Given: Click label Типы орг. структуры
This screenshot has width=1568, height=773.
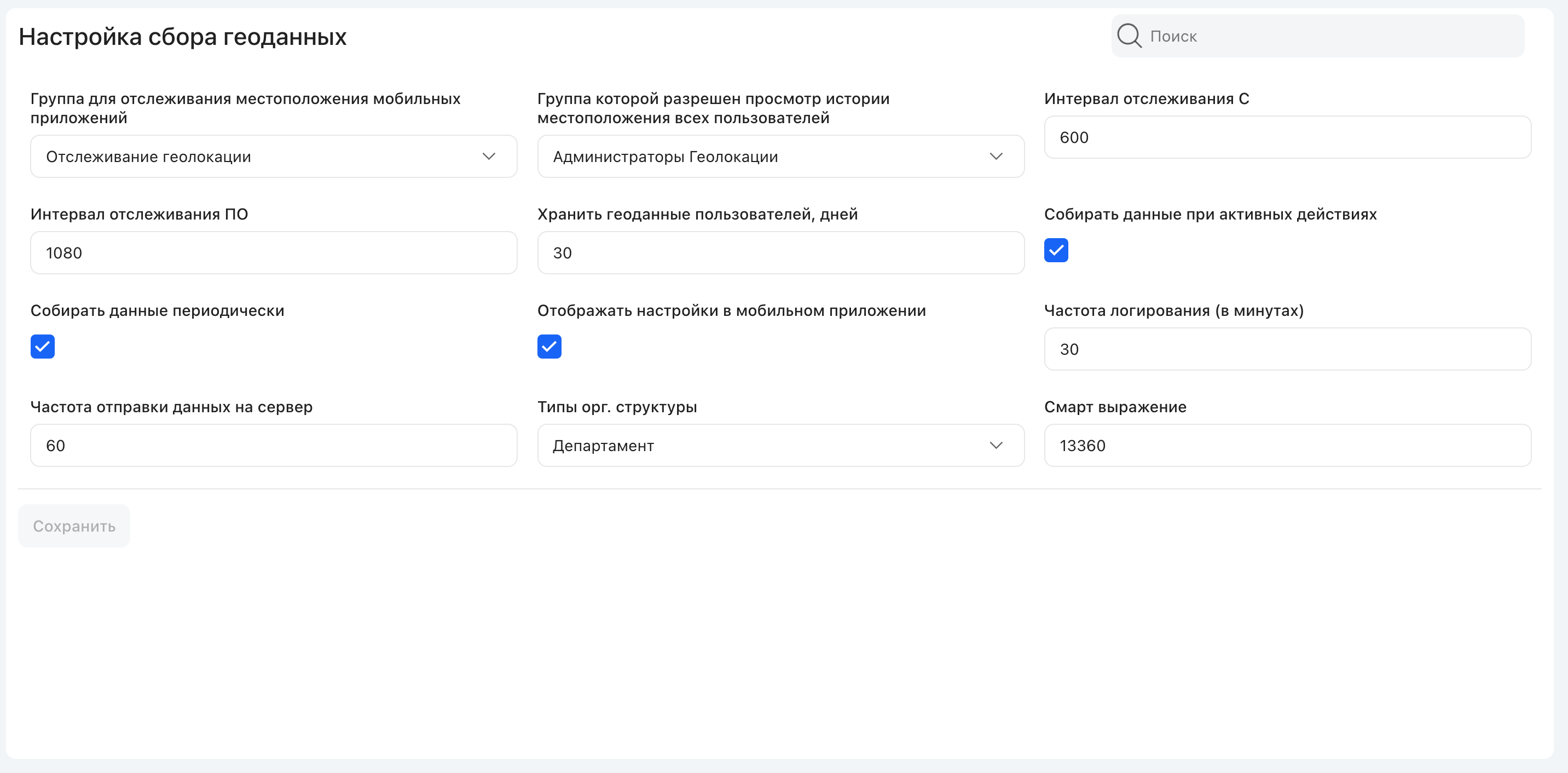Looking at the screenshot, I should [617, 407].
